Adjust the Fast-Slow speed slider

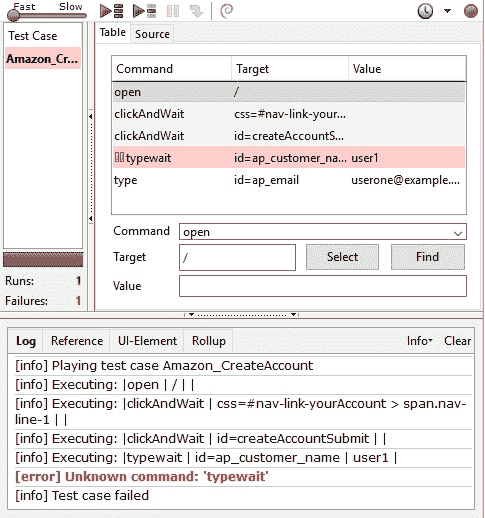47,15
